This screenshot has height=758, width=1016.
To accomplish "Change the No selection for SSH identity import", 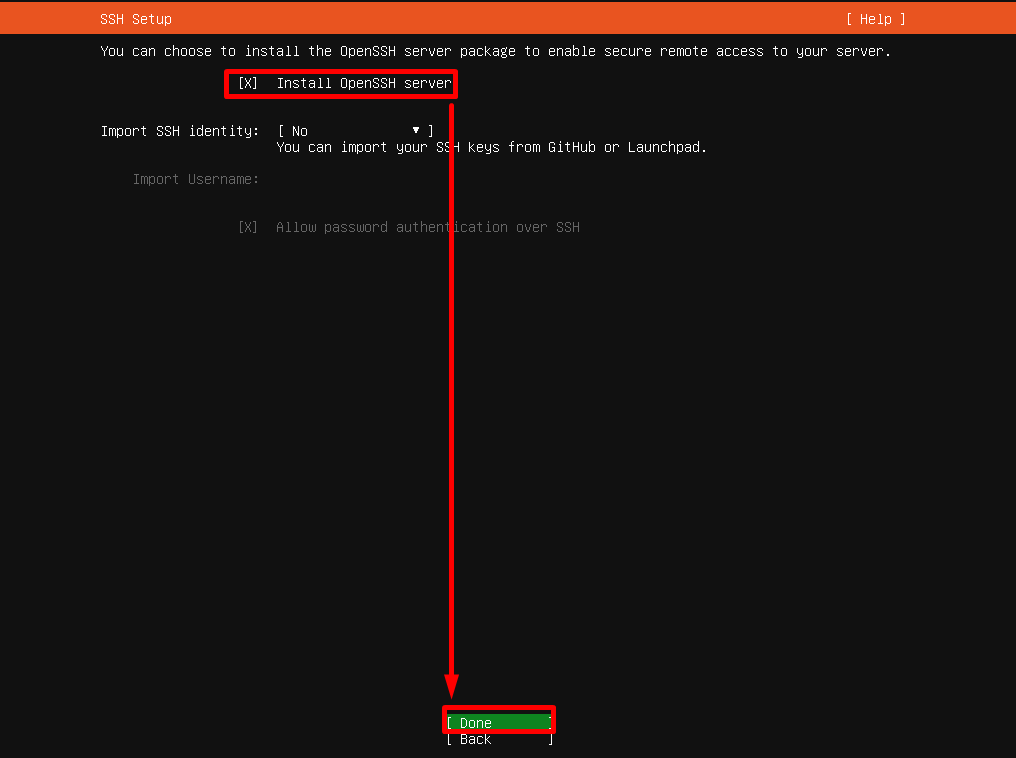I will click(x=351, y=130).
